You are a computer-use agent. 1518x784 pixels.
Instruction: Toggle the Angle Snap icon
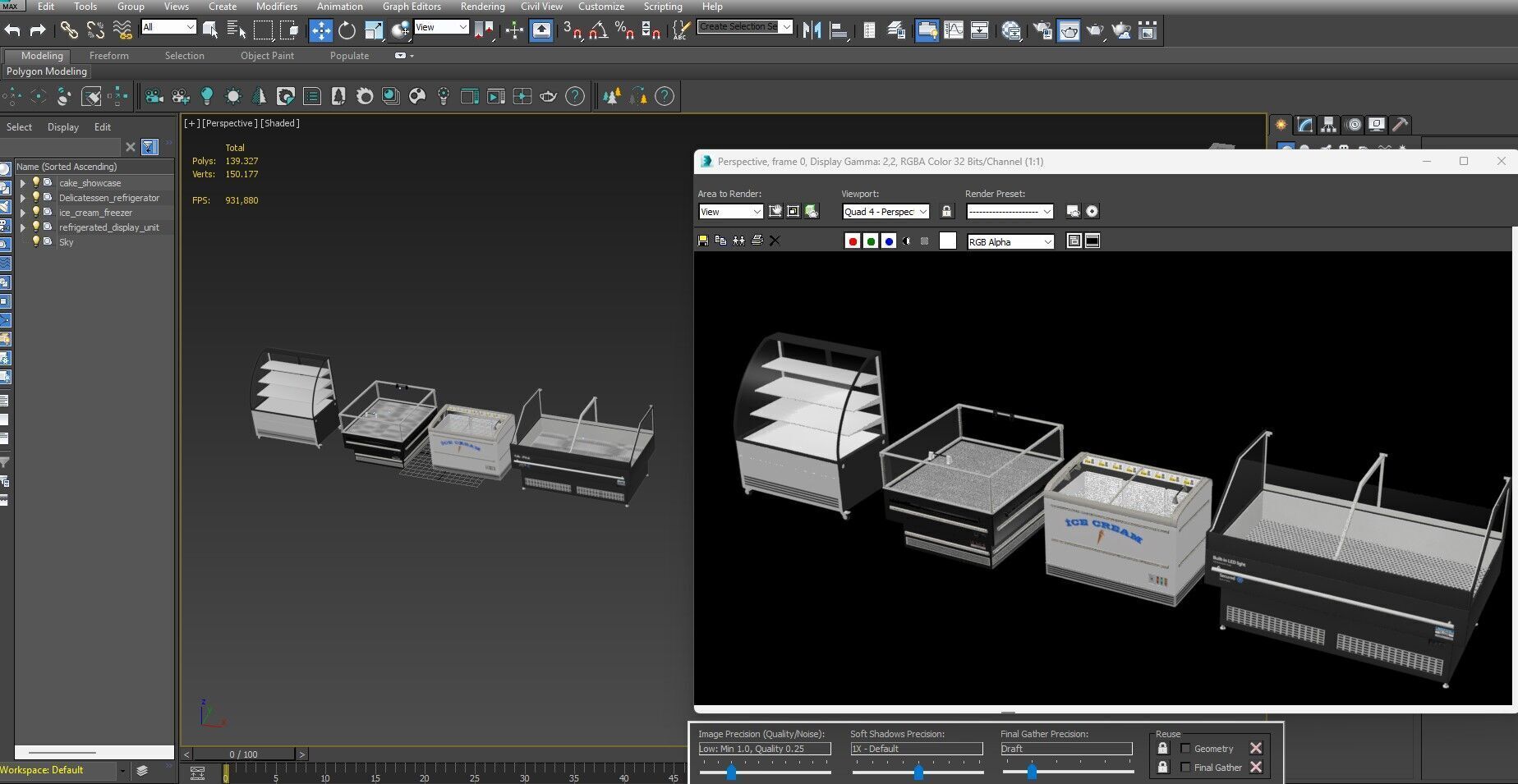[x=599, y=30]
